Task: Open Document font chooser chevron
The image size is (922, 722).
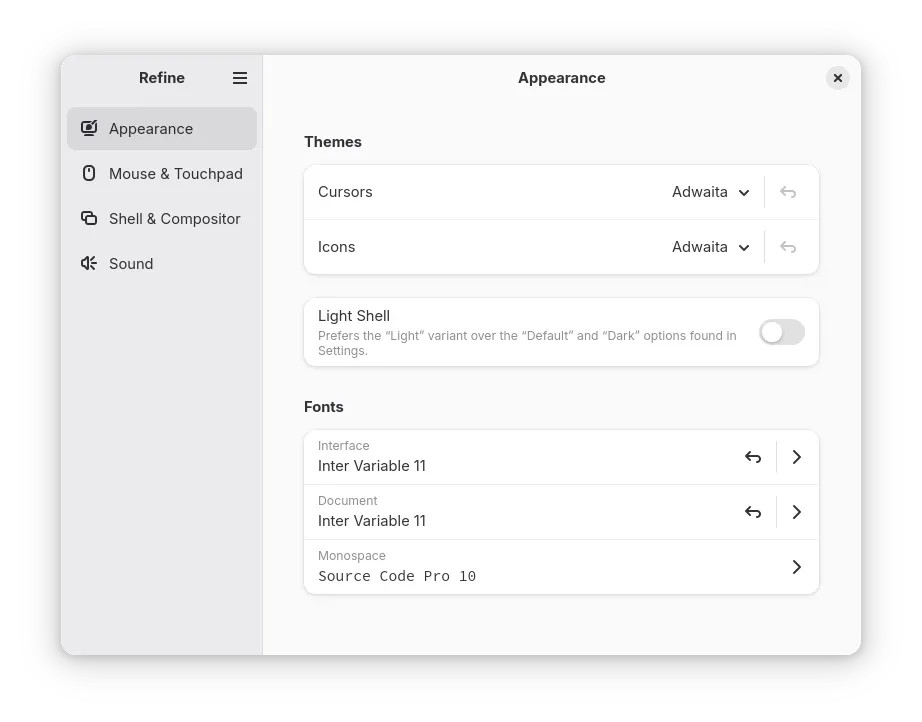Action: pos(797,512)
